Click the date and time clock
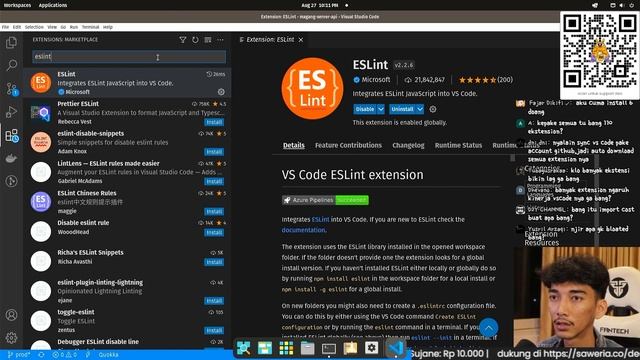The height and width of the screenshot is (360, 640). click(x=320, y=5)
